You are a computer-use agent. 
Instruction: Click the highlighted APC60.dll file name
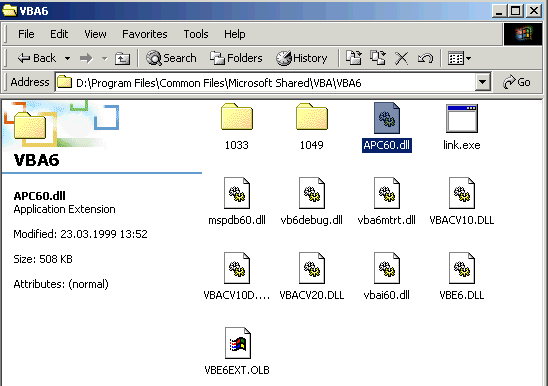pyautogui.click(x=387, y=145)
